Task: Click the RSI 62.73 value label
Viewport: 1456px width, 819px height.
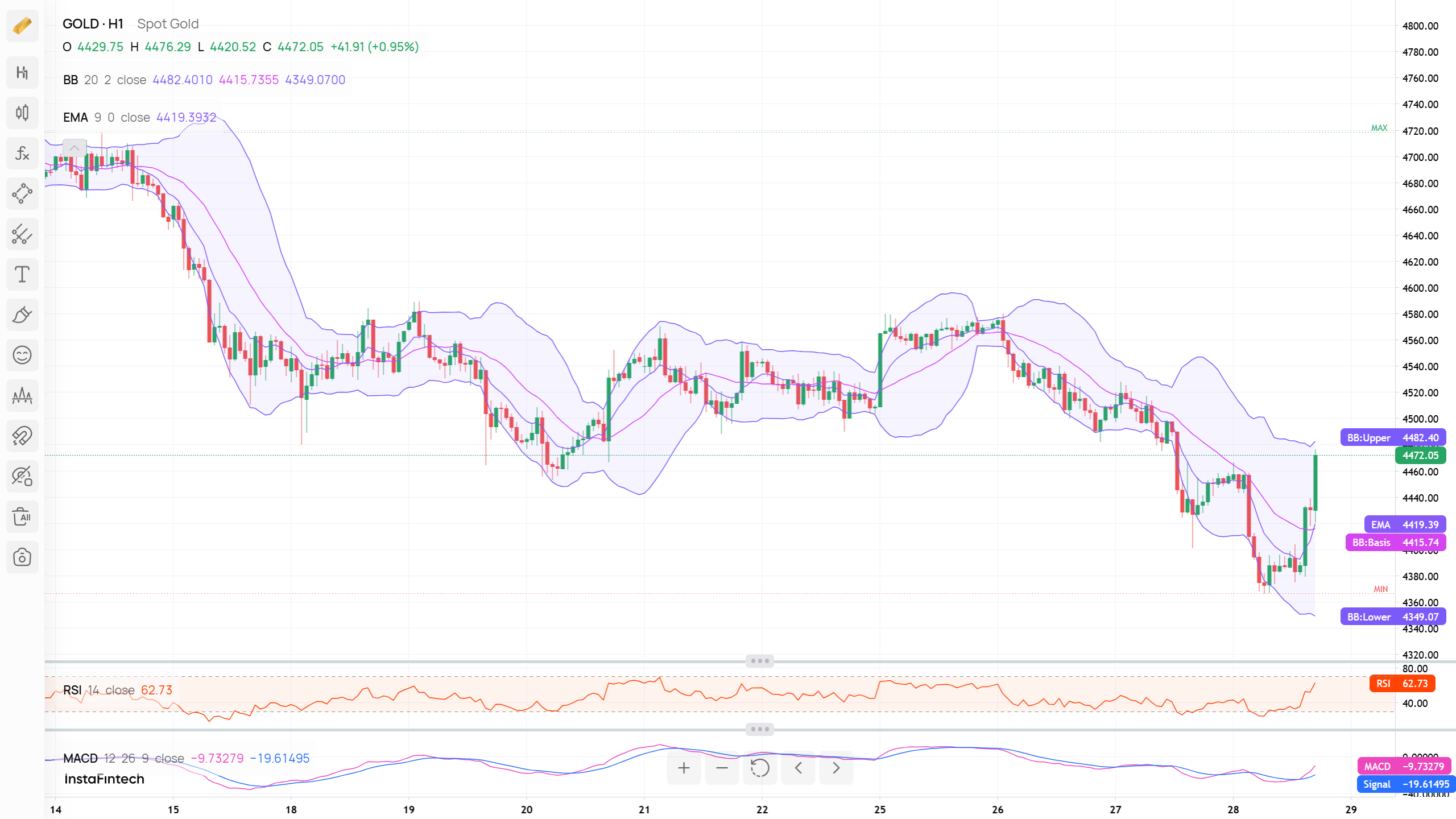Action: pos(1403,683)
